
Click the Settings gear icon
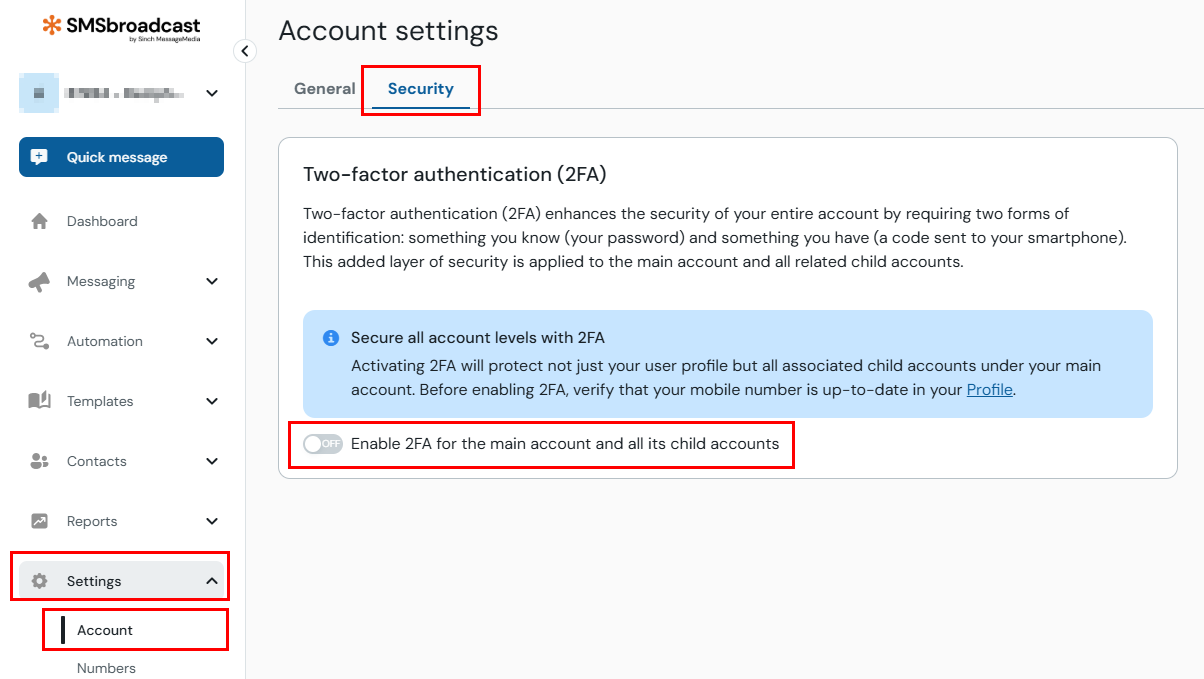coord(40,582)
